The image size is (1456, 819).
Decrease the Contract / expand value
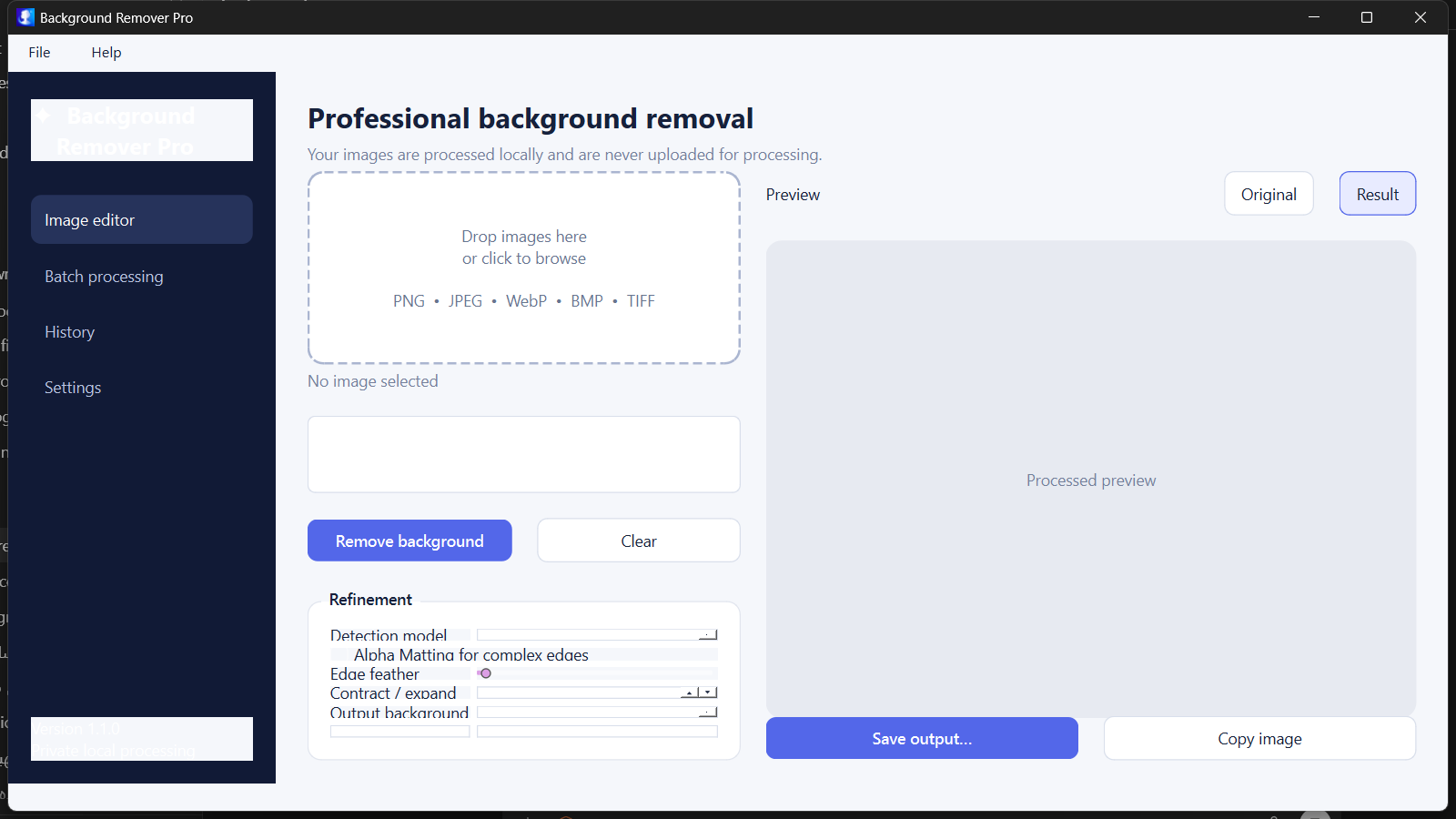pyautogui.click(x=708, y=693)
